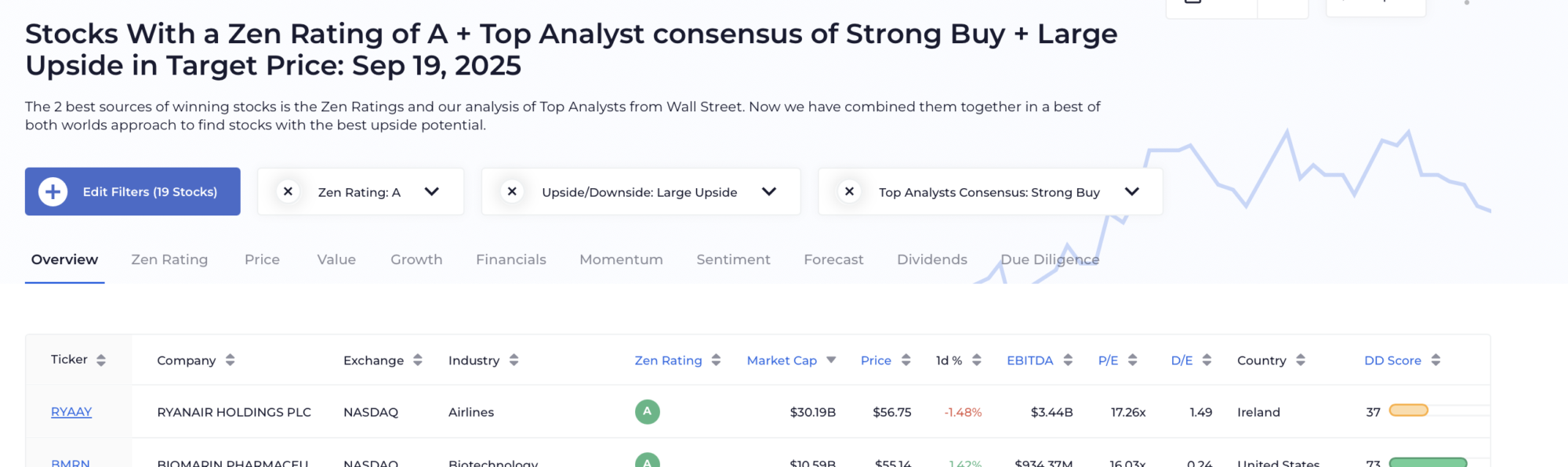The height and width of the screenshot is (467, 1568).
Task: Open the Forecast tab
Action: (x=833, y=259)
